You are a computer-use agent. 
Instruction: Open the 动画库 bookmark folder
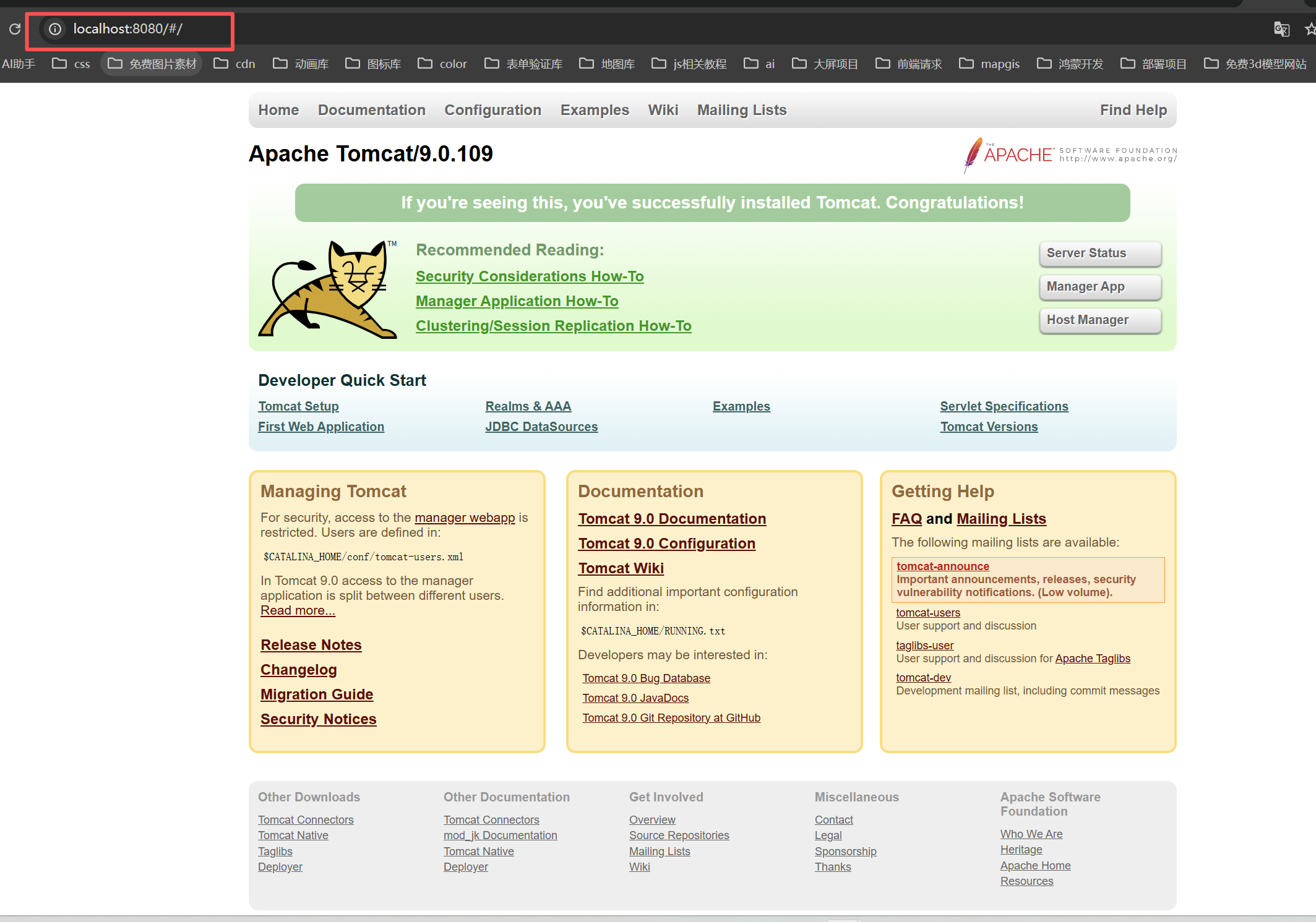301,64
